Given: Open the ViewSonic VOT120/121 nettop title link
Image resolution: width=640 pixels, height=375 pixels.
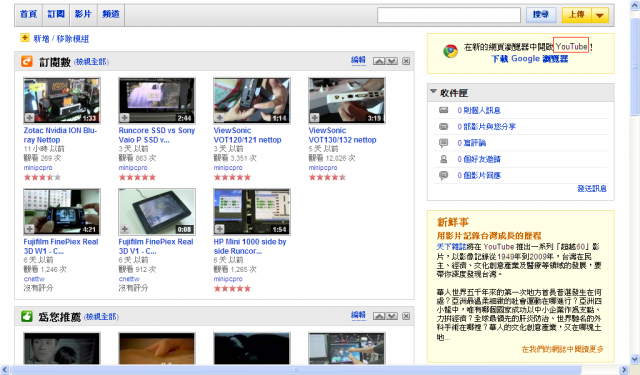Looking at the screenshot, I should [247, 135].
